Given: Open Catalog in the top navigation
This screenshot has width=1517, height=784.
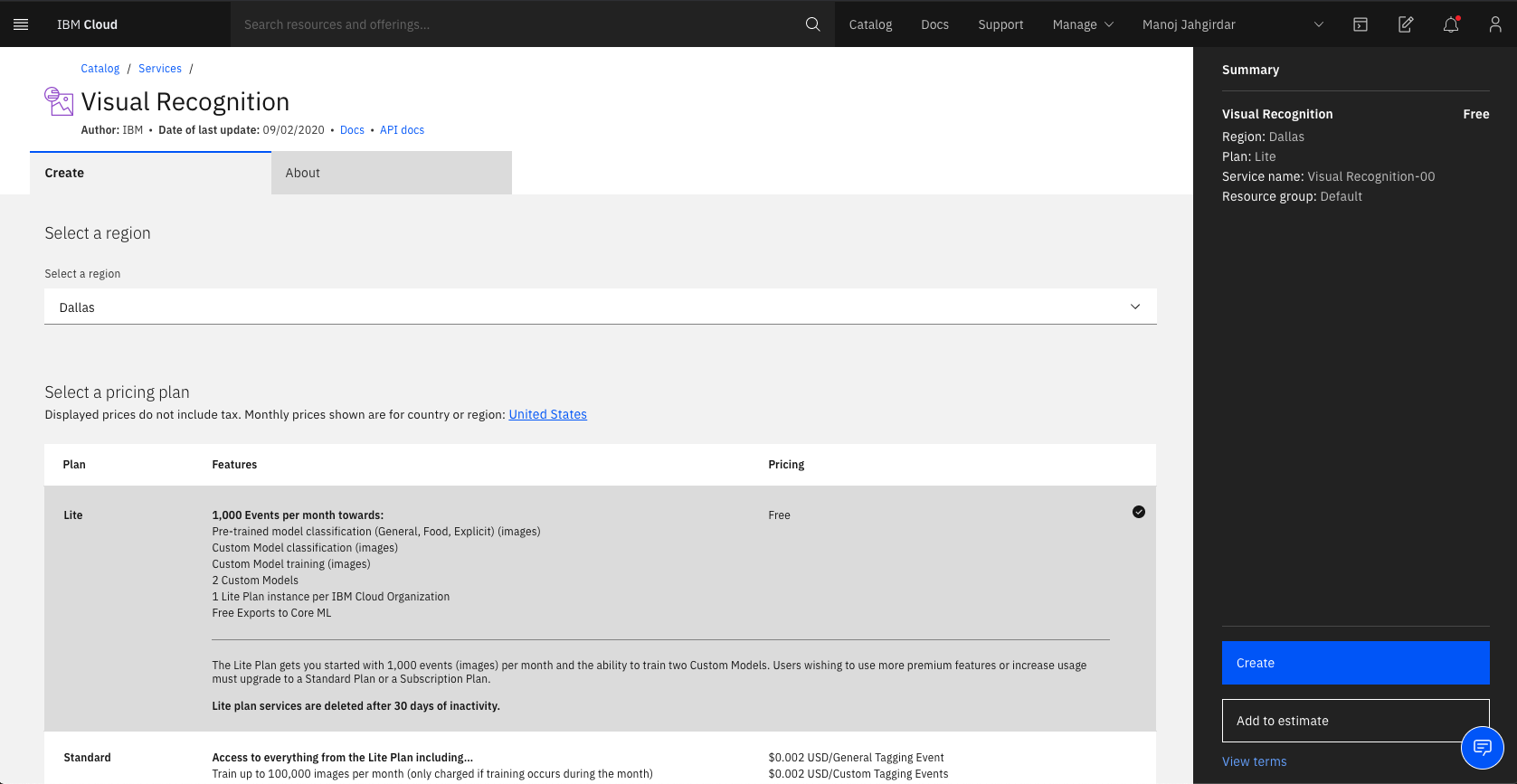Looking at the screenshot, I should click(870, 24).
